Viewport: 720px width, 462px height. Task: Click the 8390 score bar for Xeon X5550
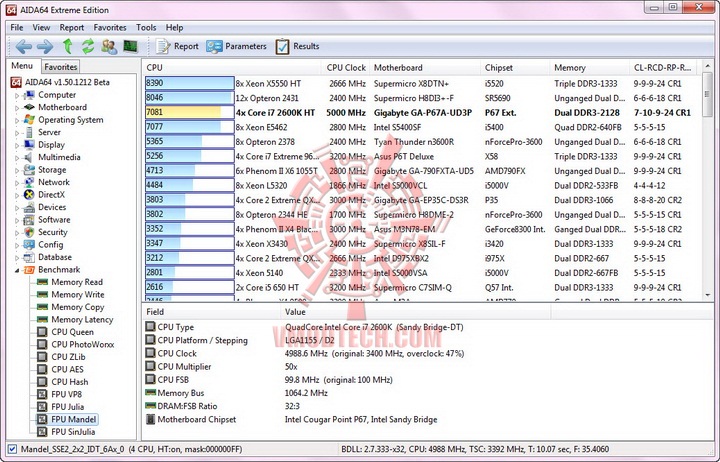[190, 83]
